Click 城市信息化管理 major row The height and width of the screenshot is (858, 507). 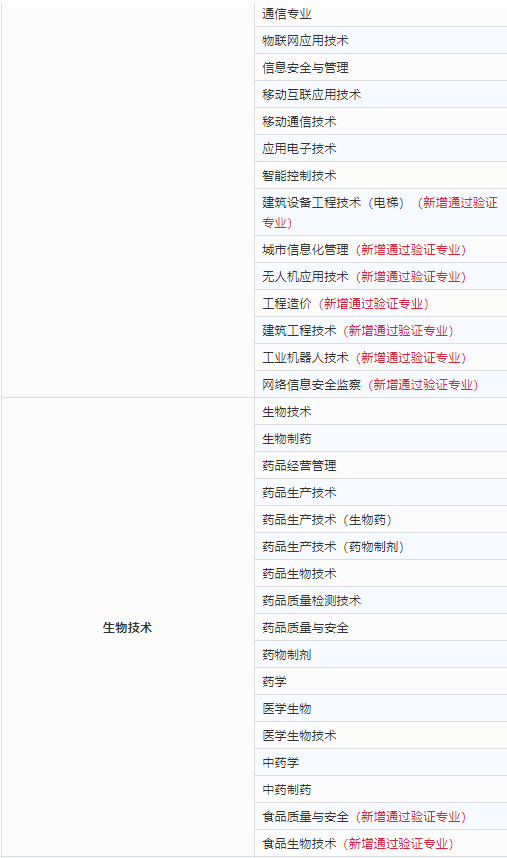click(x=381, y=250)
